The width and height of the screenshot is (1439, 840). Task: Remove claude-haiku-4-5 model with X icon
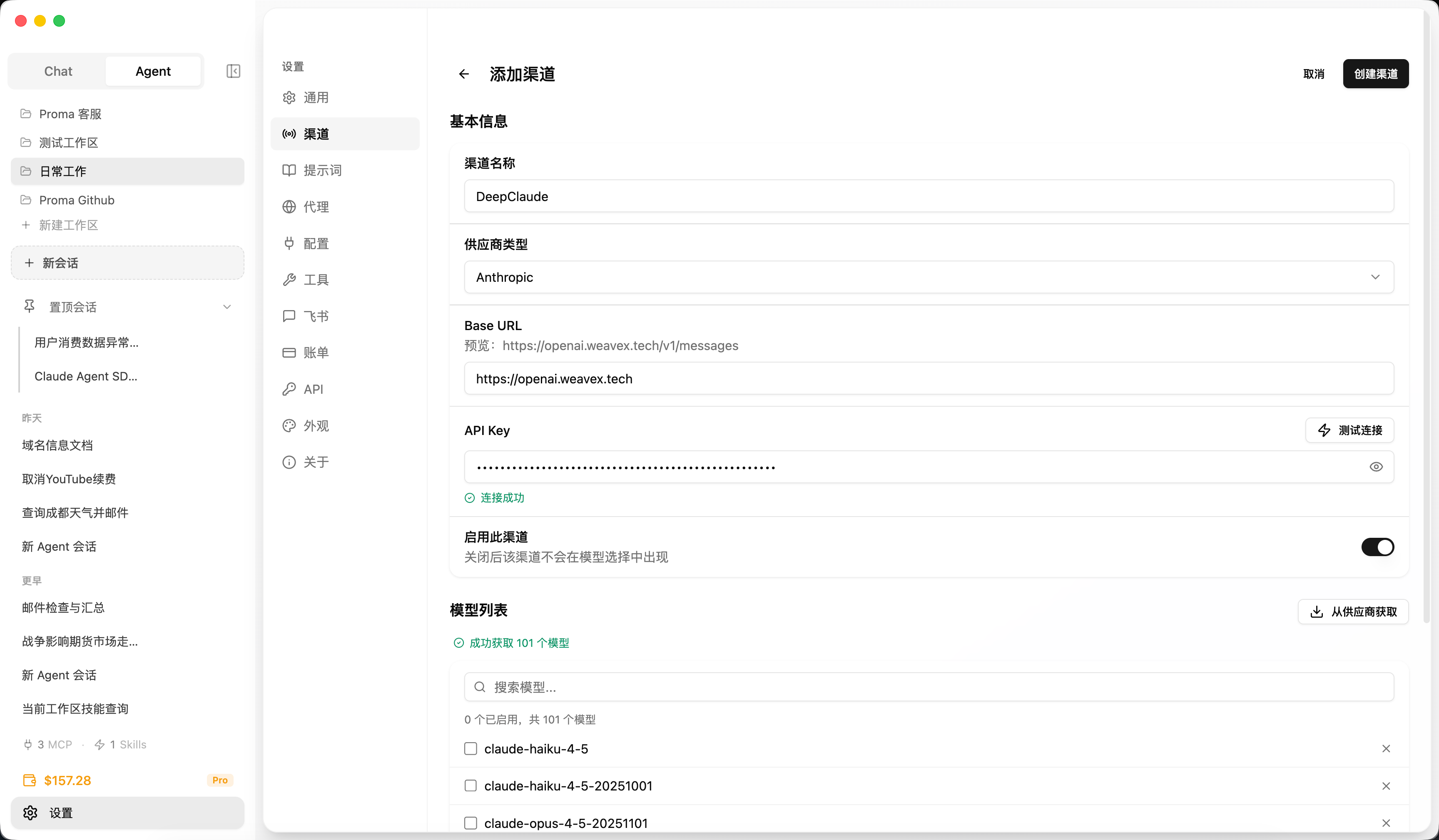click(x=1386, y=749)
